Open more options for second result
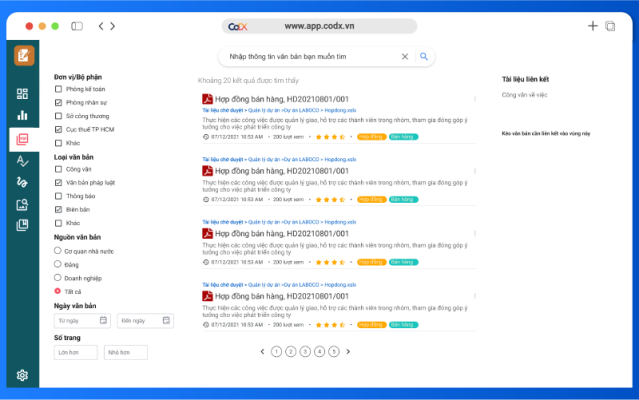The image size is (639, 400). pos(475,171)
